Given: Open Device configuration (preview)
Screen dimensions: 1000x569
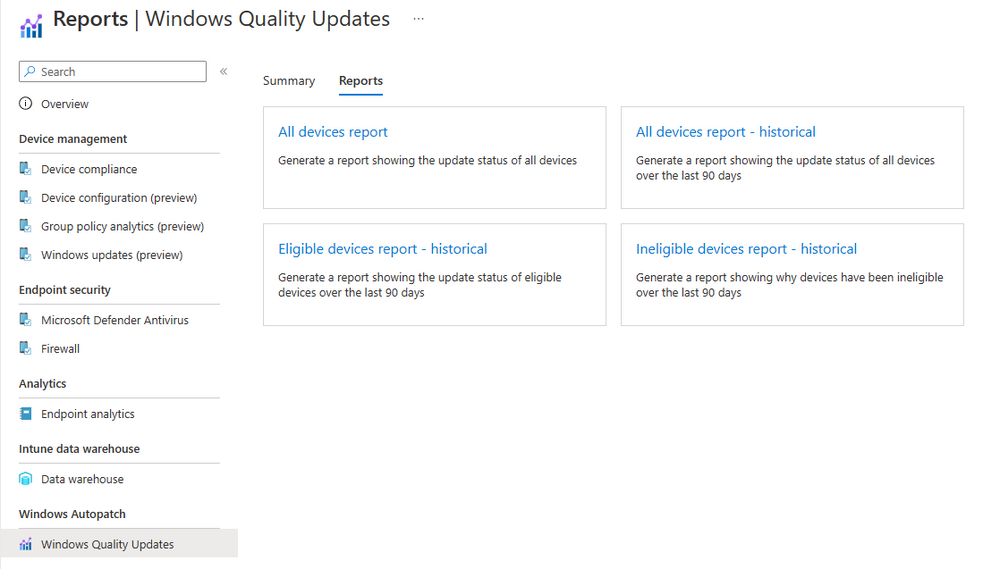Looking at the screenshot, I should click(119, 198).
